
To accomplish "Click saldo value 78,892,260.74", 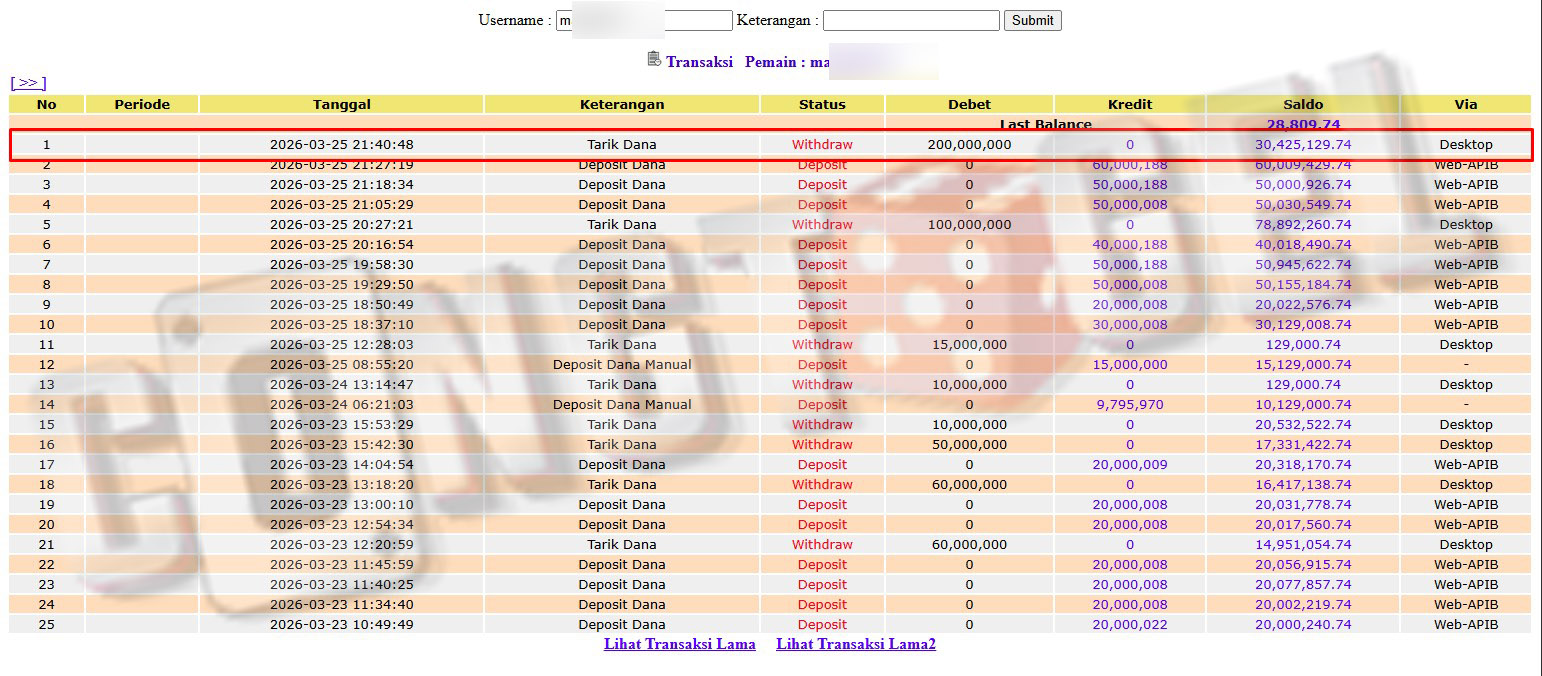I will [x=1303, y=225].
